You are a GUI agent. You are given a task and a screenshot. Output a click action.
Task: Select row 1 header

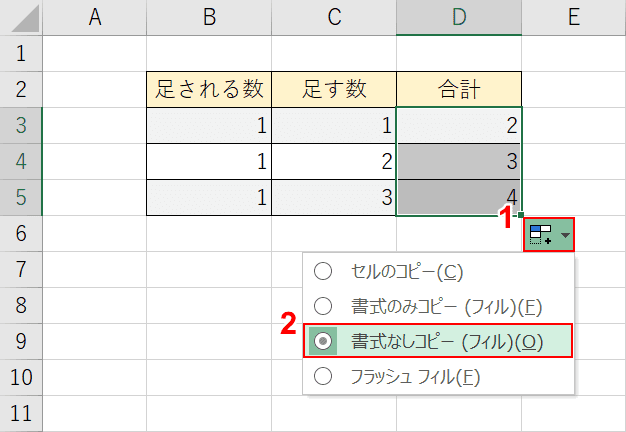click(x=21, y=54)
